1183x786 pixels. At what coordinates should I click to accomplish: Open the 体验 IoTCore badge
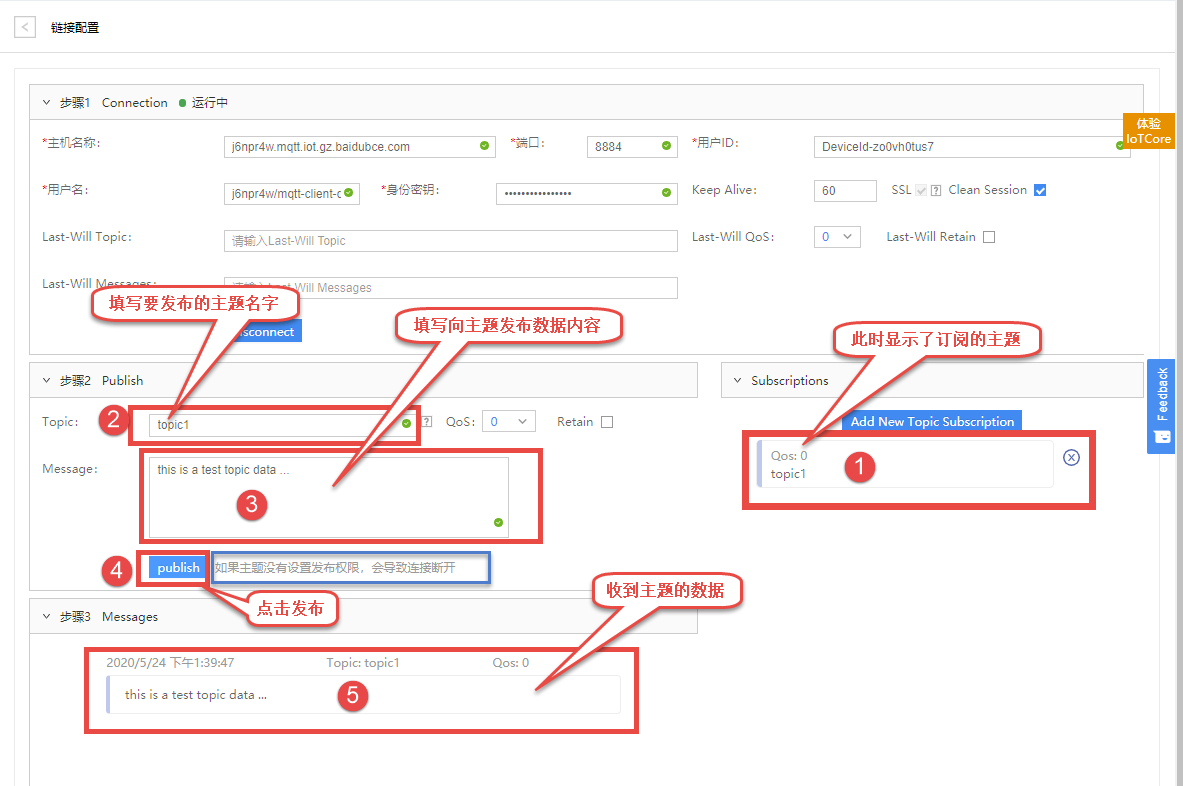[x=1148, y=131]
